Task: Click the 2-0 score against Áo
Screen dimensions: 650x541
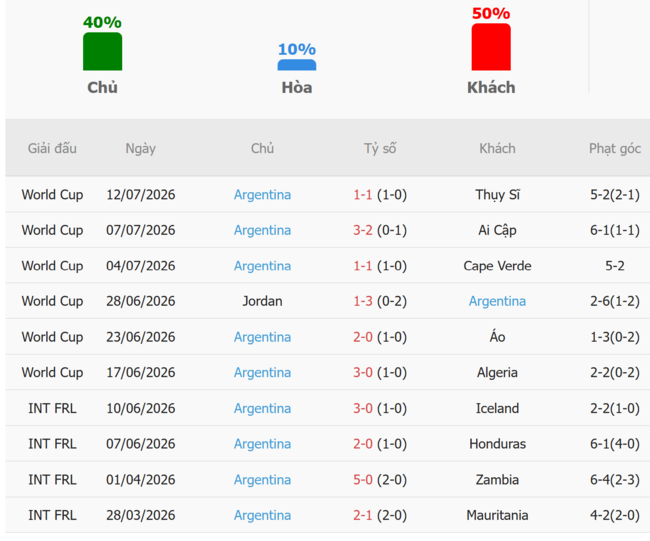Action: pyautogui.click(x=363, y=337)
